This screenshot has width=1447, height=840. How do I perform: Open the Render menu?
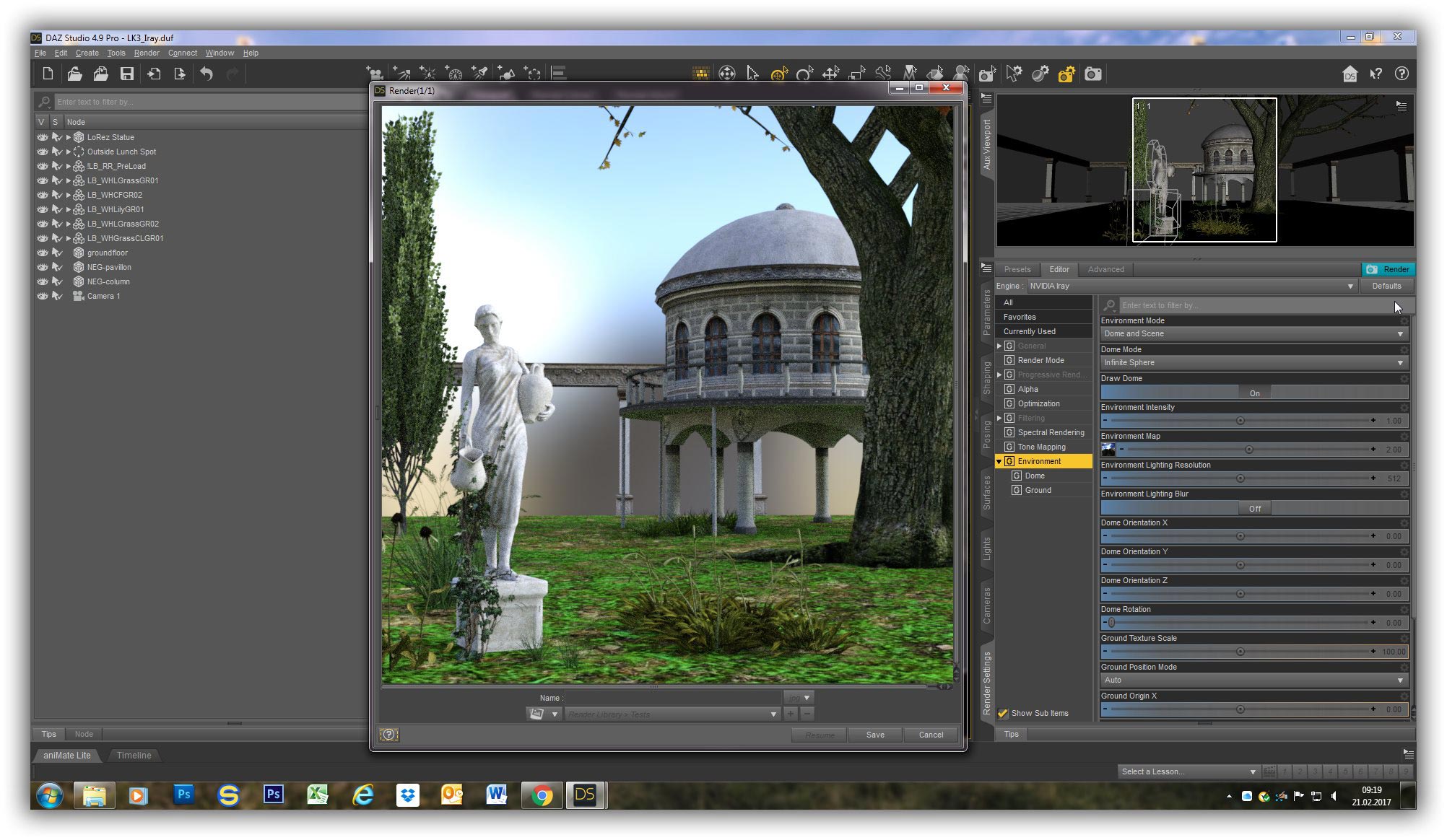[x=147, y=53]
